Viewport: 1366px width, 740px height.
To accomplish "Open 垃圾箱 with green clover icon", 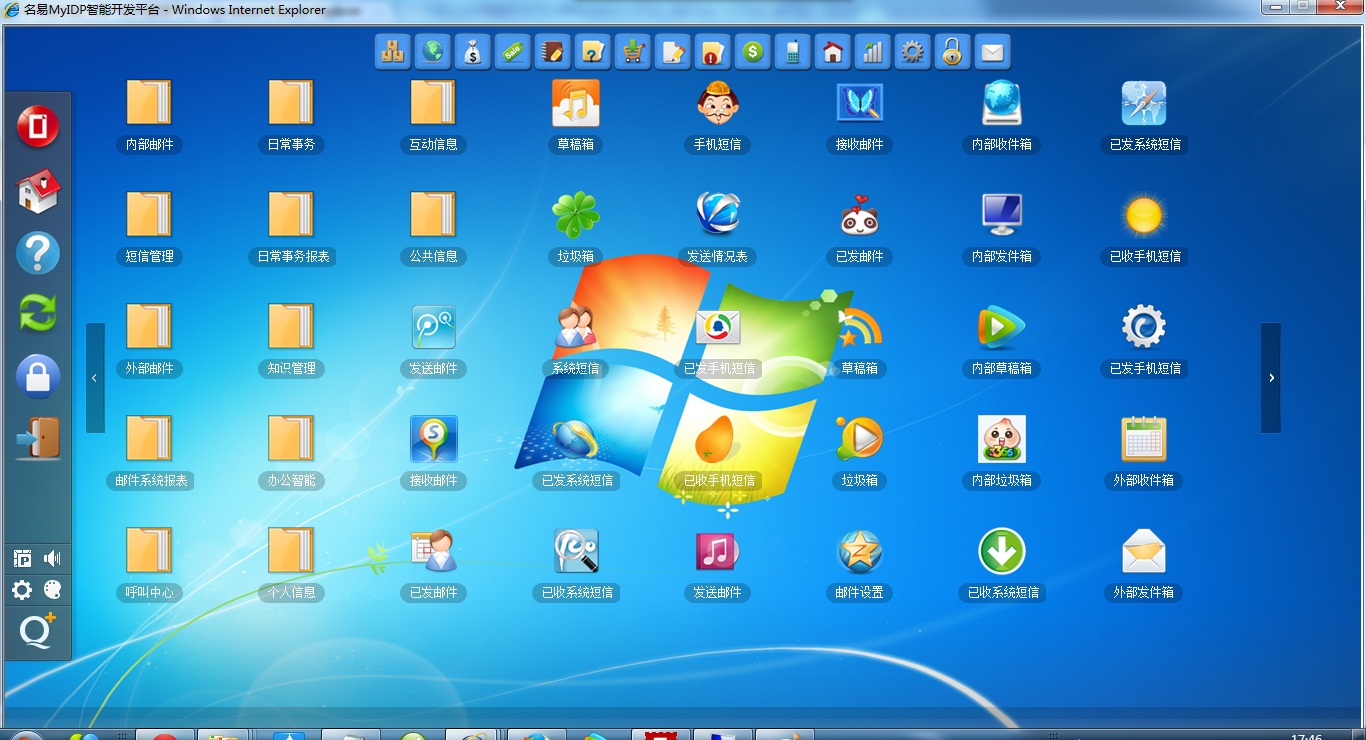I will 575,214.
